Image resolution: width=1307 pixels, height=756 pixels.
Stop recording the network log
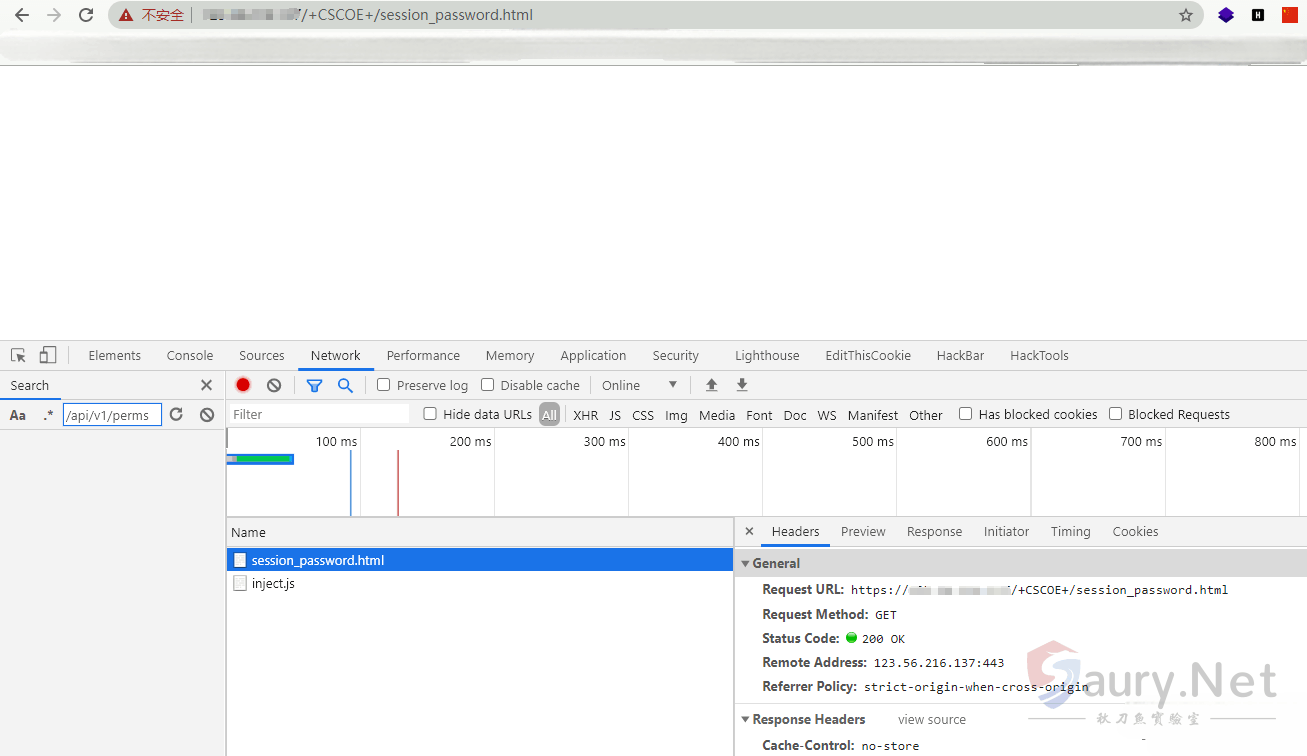tap(241, 385)
